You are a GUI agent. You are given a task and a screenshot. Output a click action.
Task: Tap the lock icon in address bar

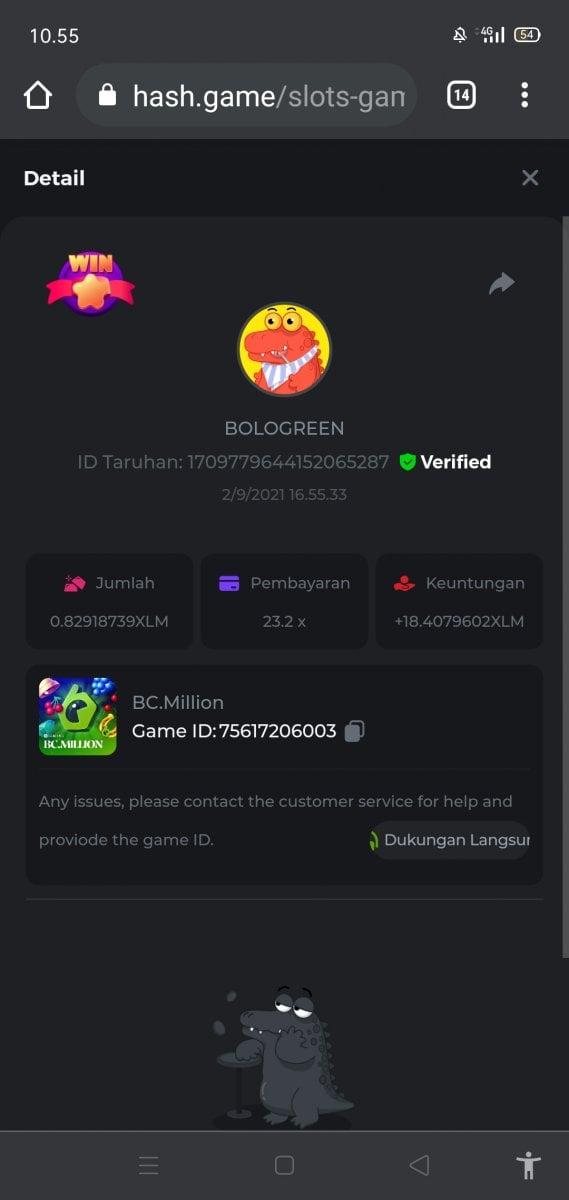107,95
